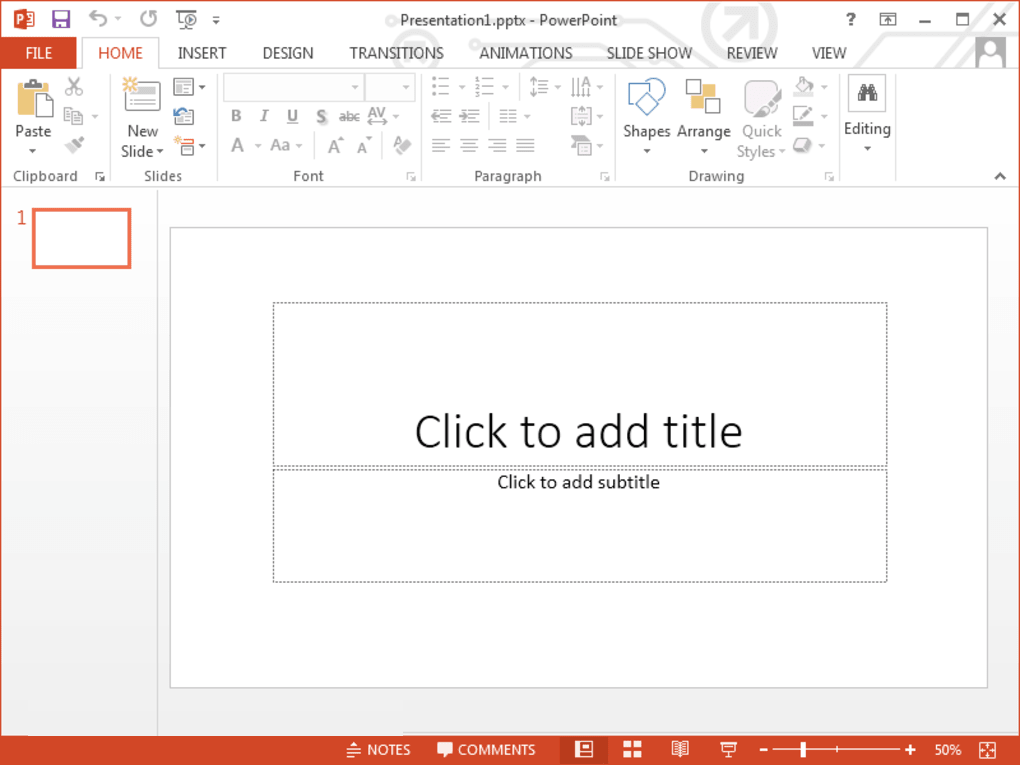
Task: Click Increase Font Size icon
Action: 336,145
